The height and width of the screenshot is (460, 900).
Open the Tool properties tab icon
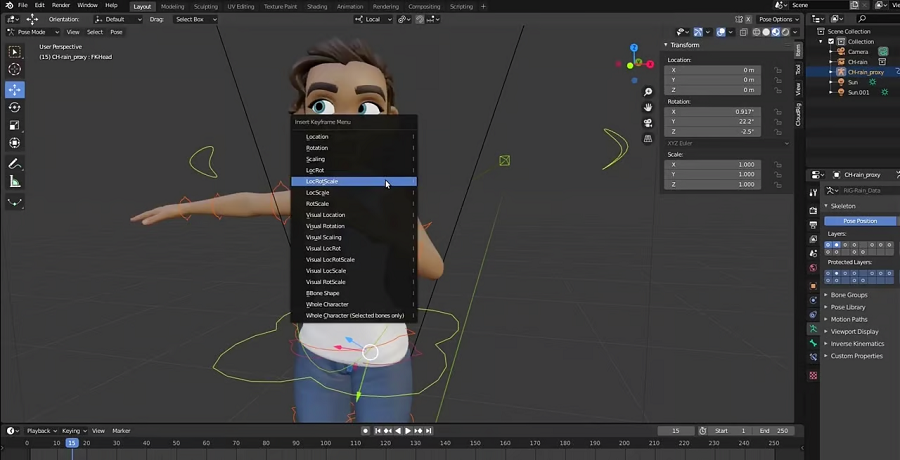tap(813, 192)
